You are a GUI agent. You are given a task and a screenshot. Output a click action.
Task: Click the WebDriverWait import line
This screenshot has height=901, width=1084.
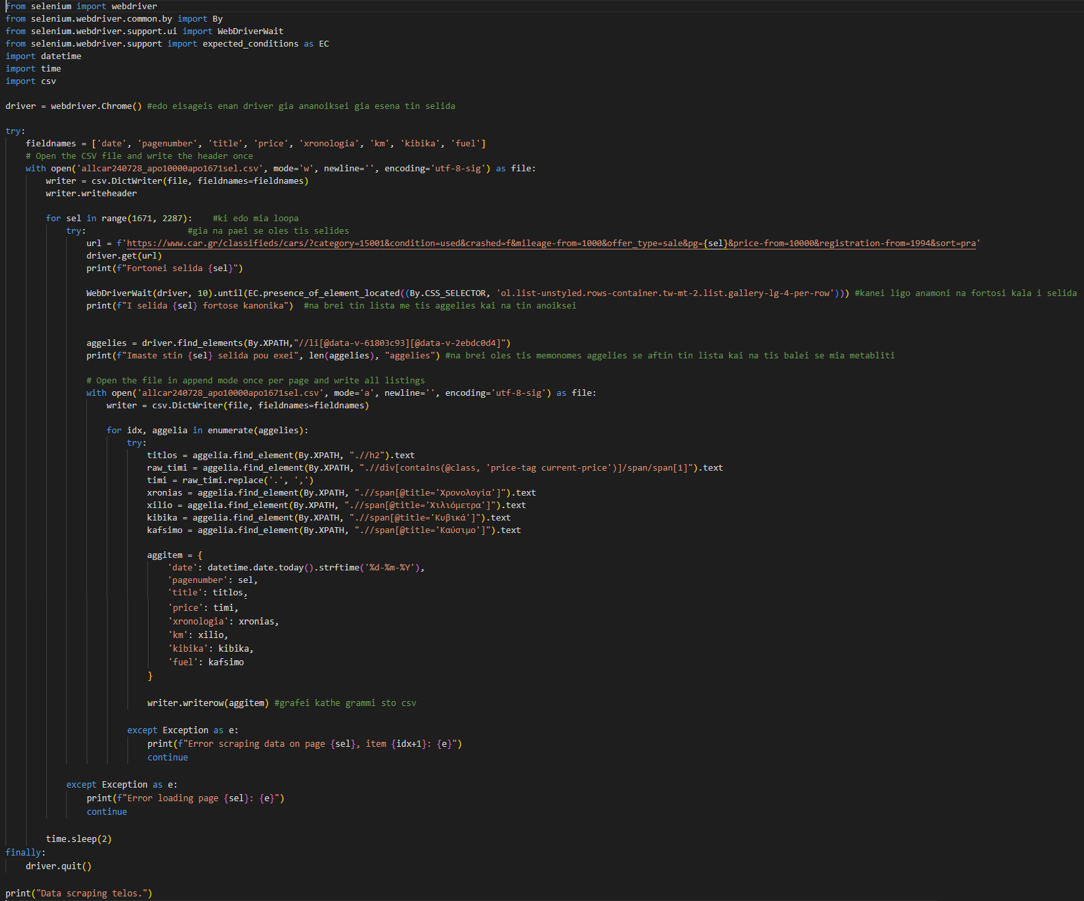pyautogui.click(x=144, y=31)
